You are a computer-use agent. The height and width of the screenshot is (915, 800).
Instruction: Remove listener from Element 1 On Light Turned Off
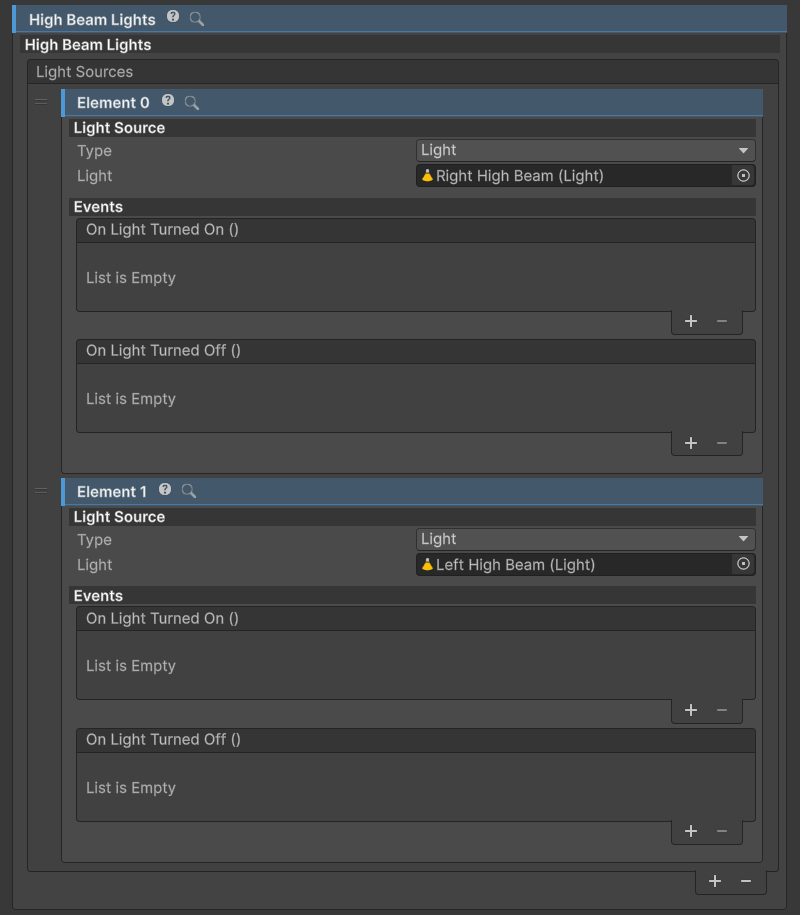click(x=722, y=831)
